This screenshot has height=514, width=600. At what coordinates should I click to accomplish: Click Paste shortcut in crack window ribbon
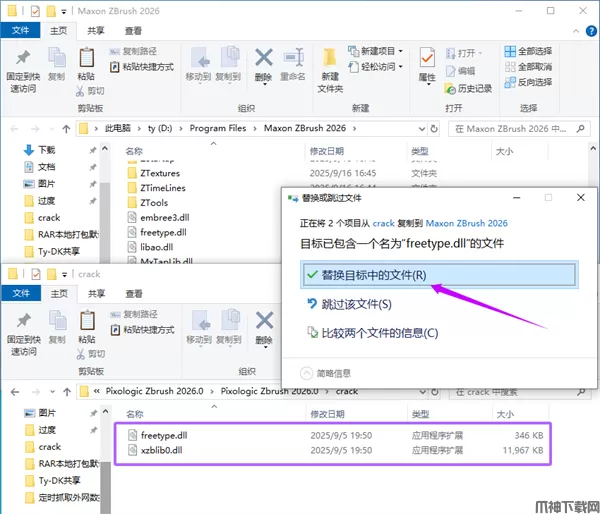143,330
